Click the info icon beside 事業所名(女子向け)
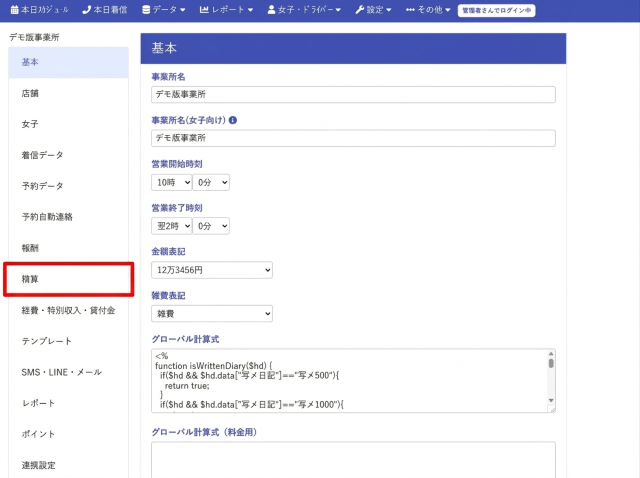 coord(233,120)
